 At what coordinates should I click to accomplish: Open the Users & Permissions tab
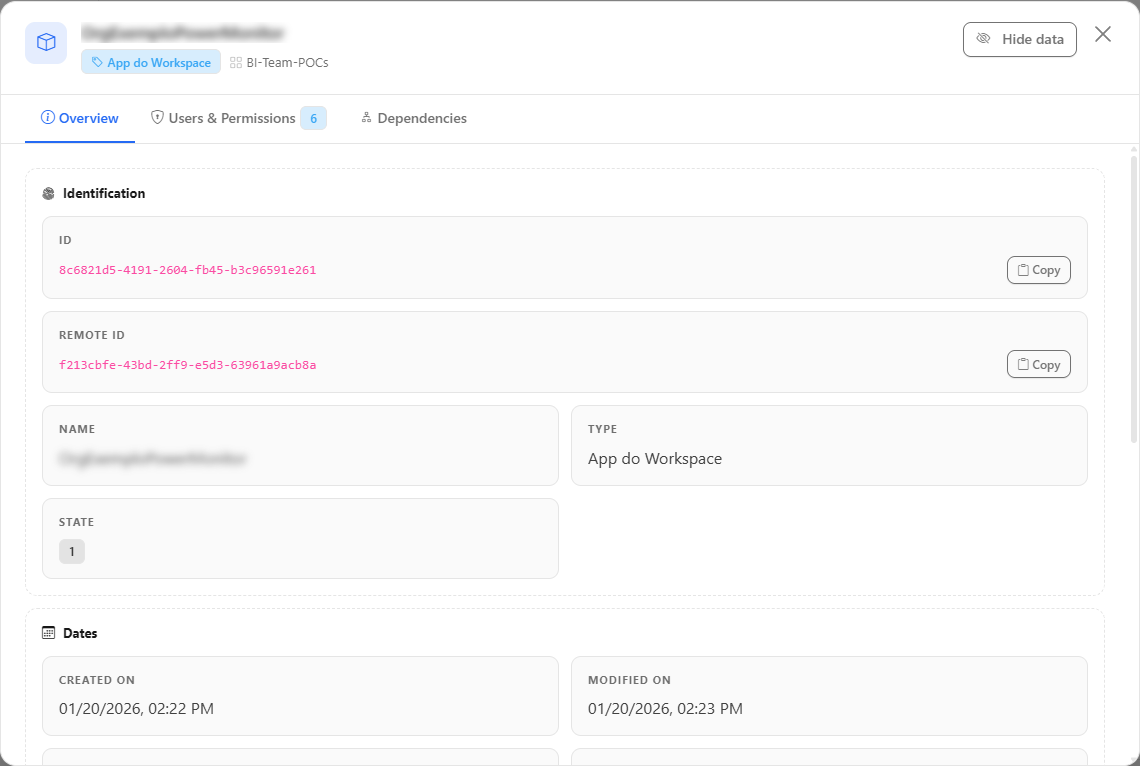pos(238,118)
